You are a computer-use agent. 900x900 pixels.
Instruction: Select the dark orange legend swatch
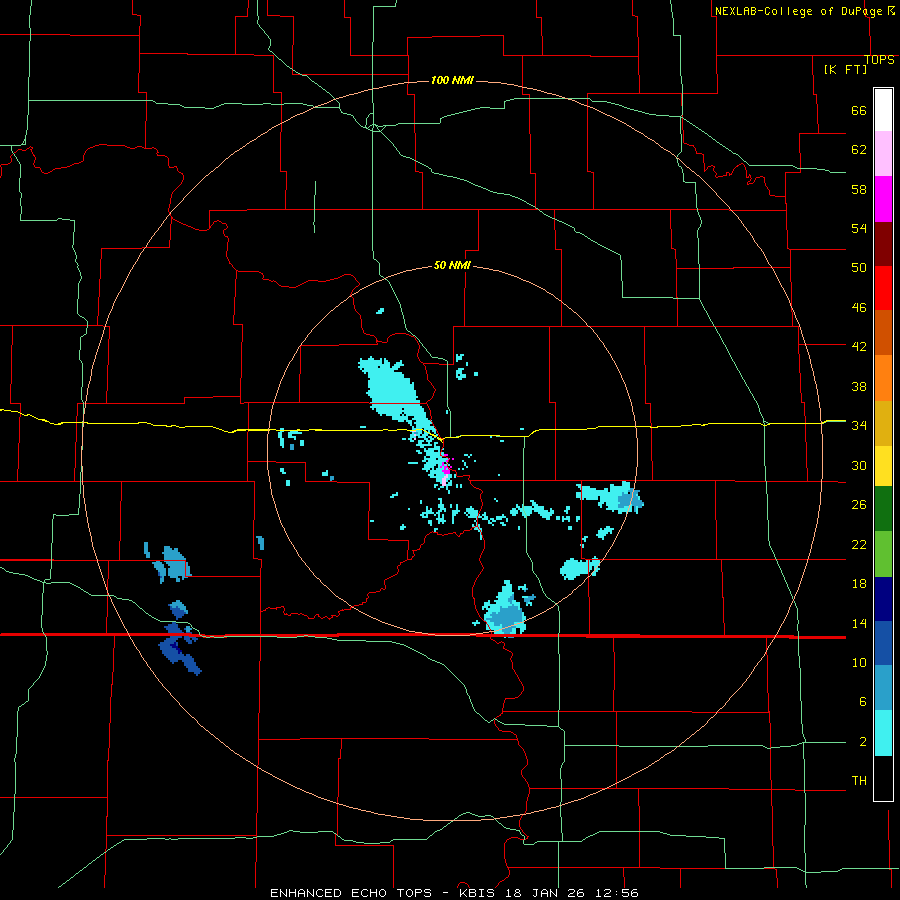pos(883,333)
